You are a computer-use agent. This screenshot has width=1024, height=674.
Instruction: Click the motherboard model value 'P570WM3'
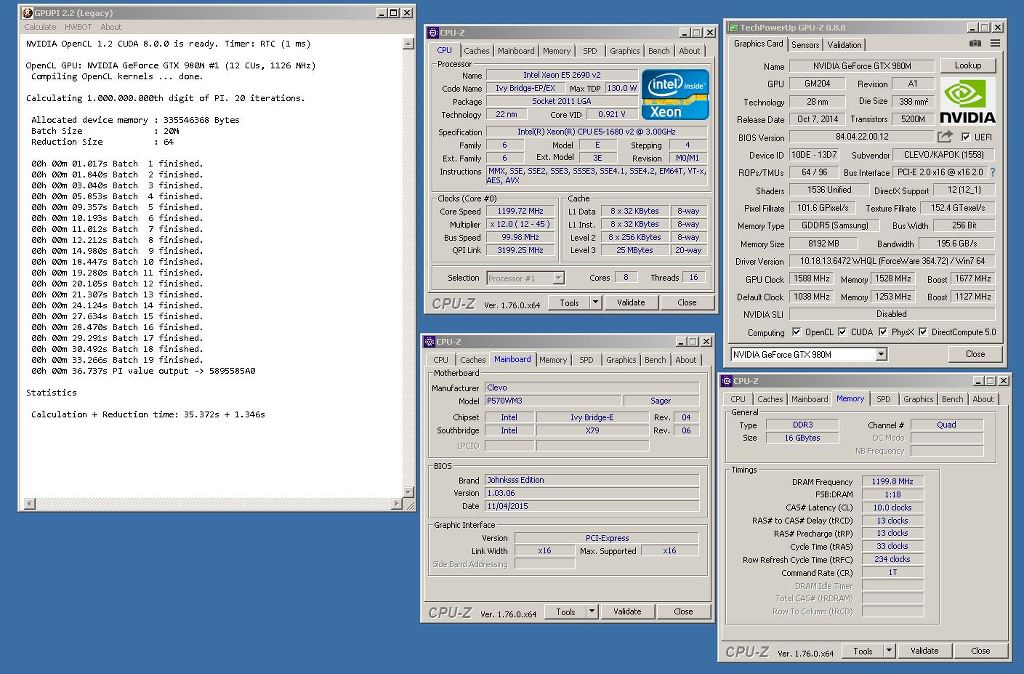pos(553,400)
